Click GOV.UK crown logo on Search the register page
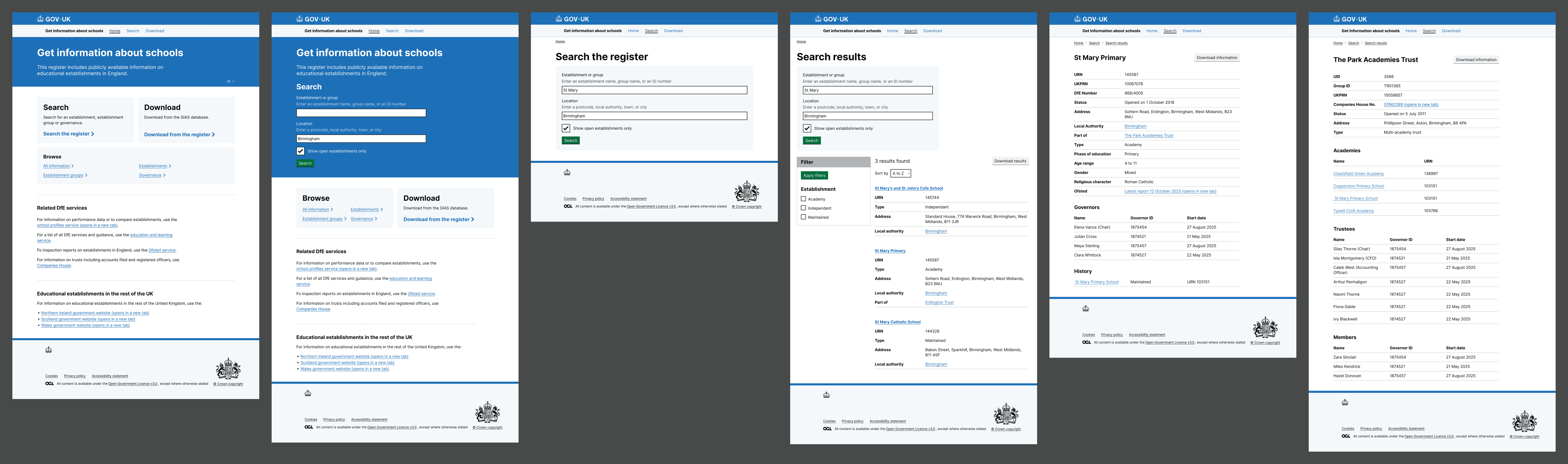This screenshot has width=1568, height=464. (x=572, y=19)
